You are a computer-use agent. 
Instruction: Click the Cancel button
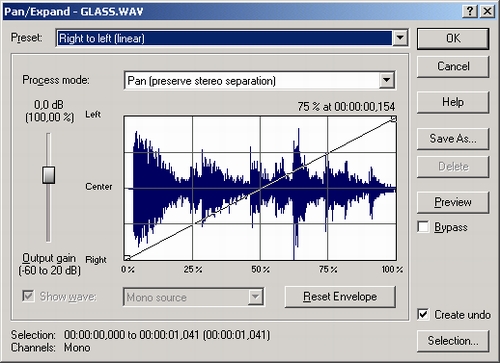[453, 66]
